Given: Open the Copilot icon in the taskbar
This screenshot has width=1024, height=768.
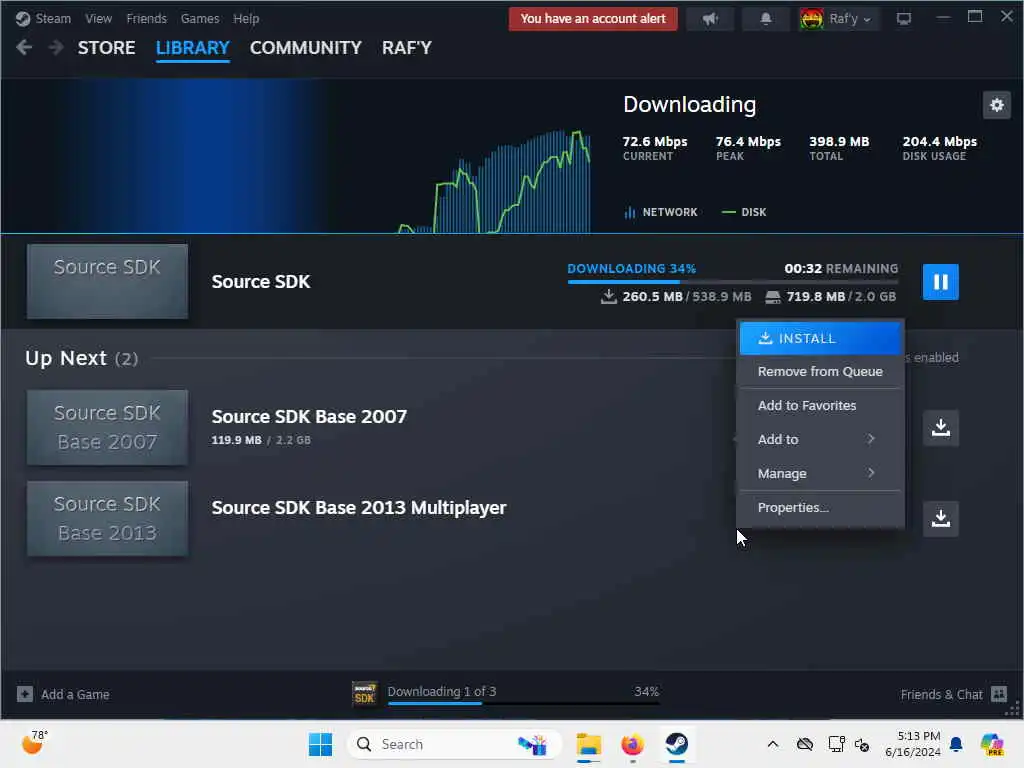Looking at the screenshot, I should tap(992, 744).
